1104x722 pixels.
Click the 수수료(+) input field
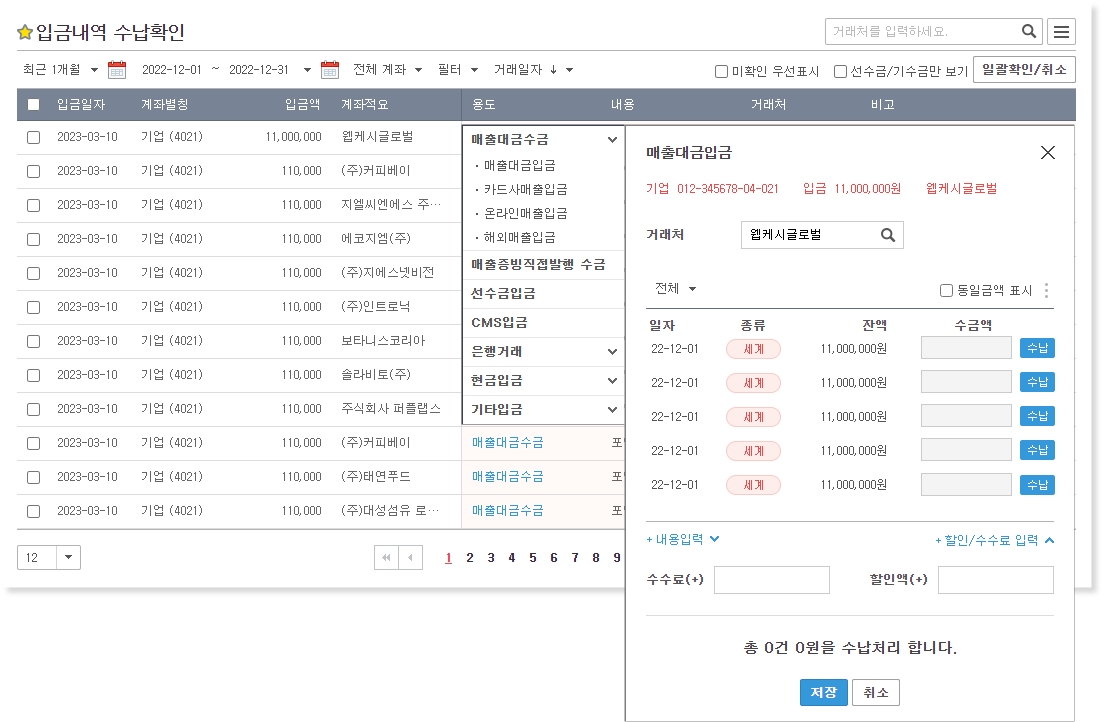(x=771, y=580)
